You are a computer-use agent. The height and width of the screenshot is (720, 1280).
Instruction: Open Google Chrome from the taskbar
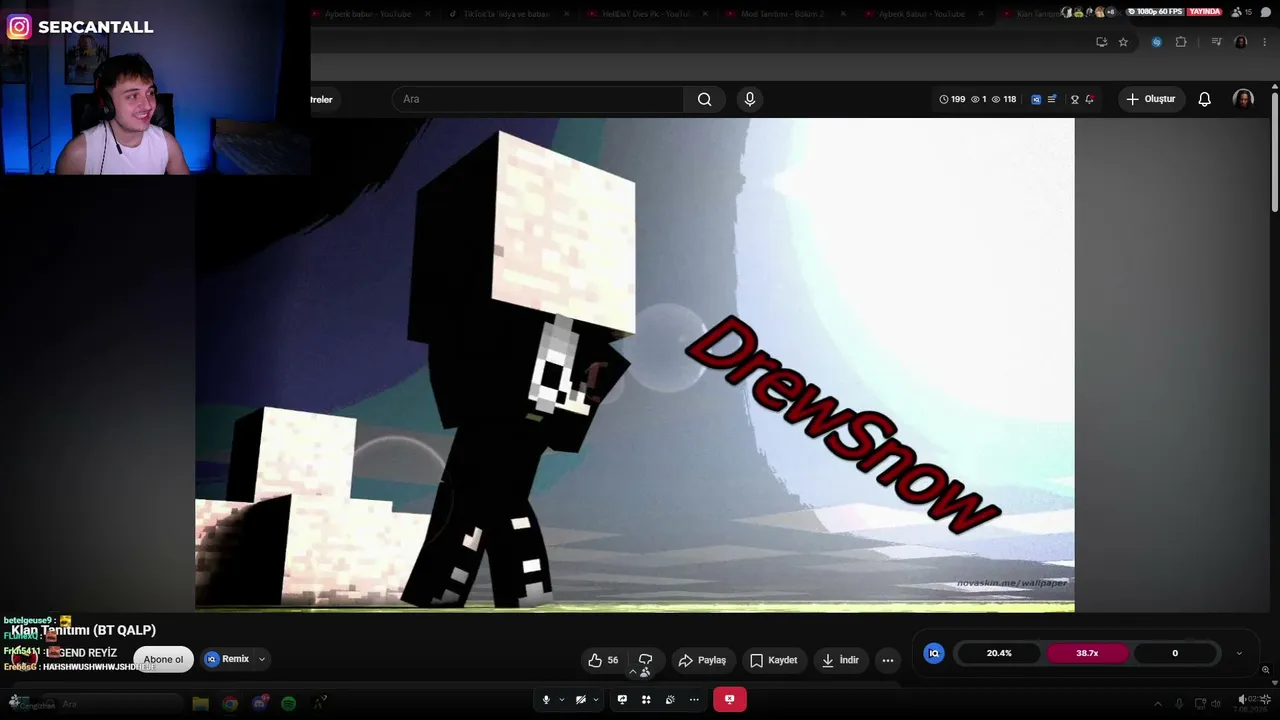pos(230,704)
